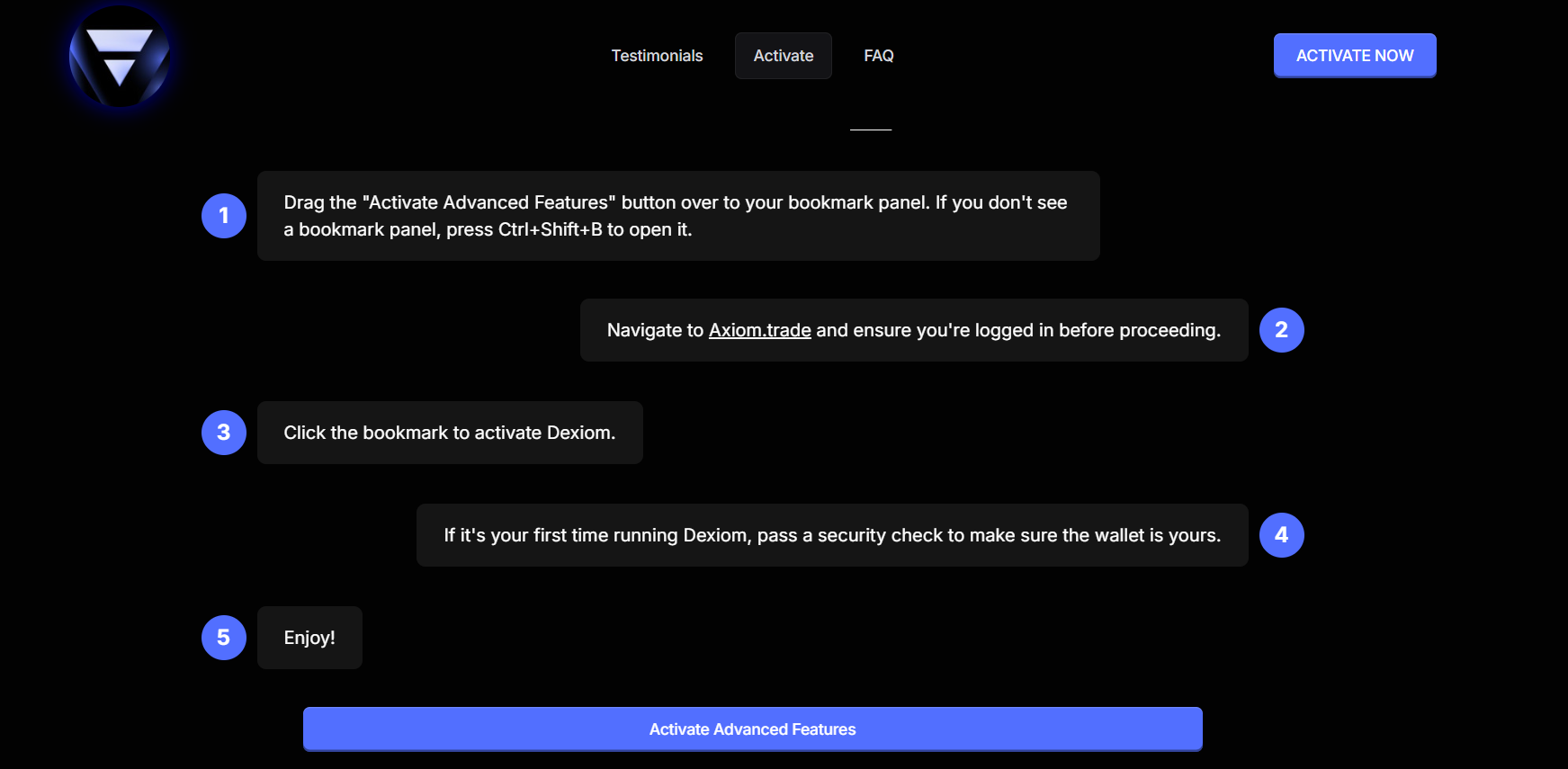This screenshot has height=769, width=1568.
Task: Click the step 1 number badge
Action: (224, 216)
